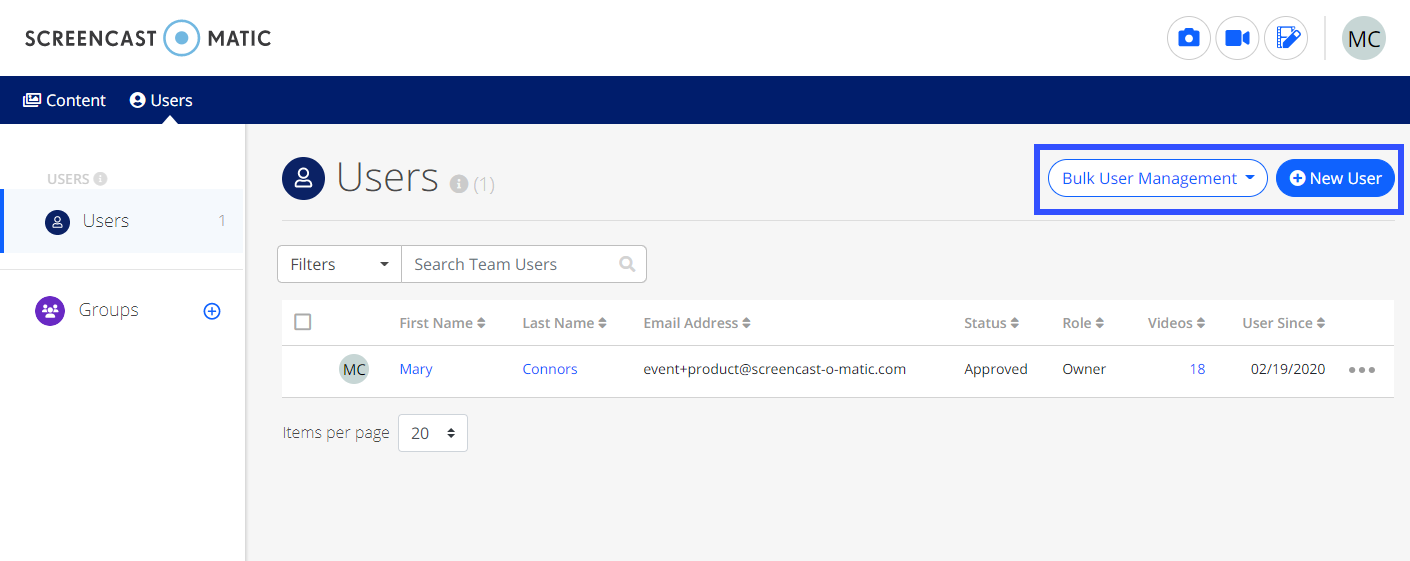
Task: Open the Connors last name link
Action: coord(550,369)
